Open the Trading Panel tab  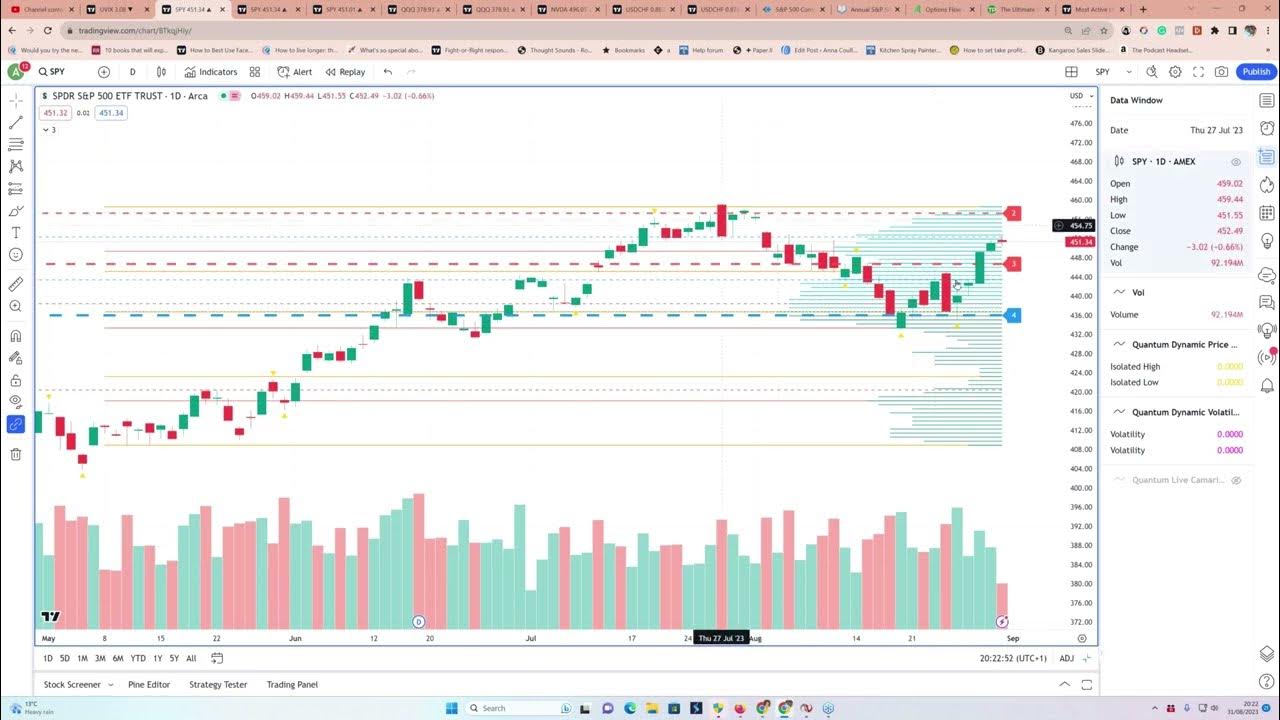pyautogui.click(x=292, y=685)
